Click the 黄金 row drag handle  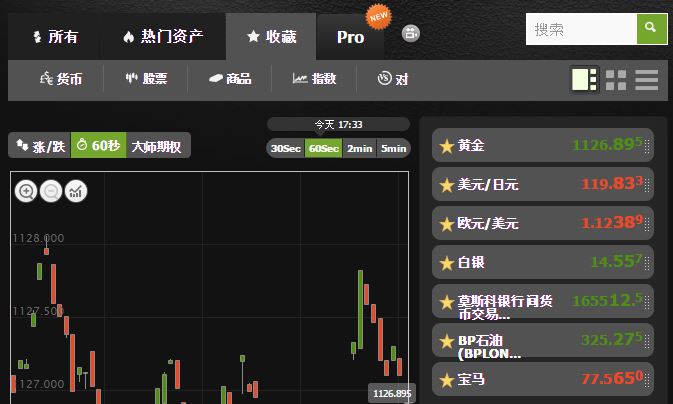(x=647, y=146)
